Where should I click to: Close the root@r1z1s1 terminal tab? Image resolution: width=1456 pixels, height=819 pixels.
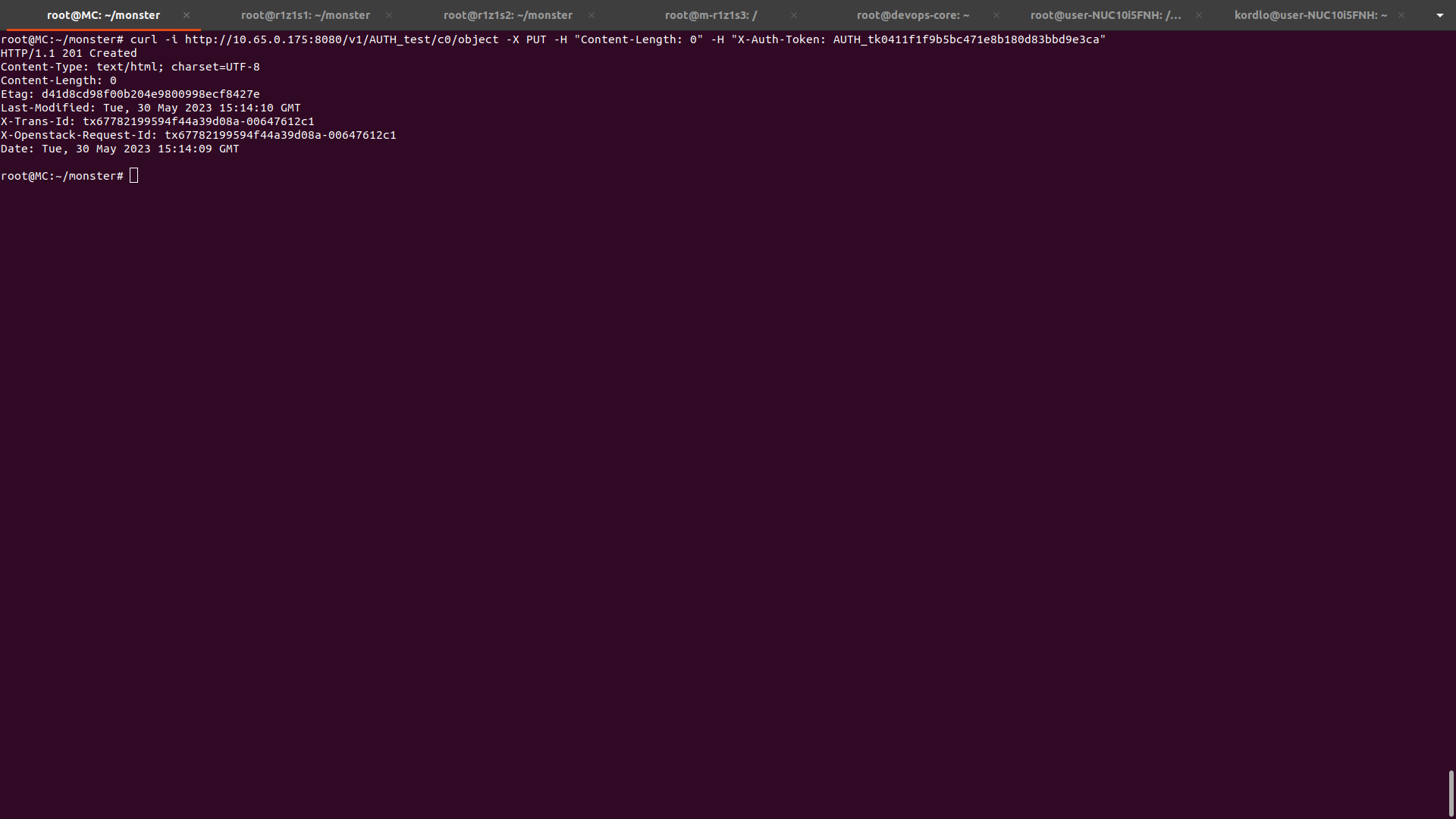[389, 15]
